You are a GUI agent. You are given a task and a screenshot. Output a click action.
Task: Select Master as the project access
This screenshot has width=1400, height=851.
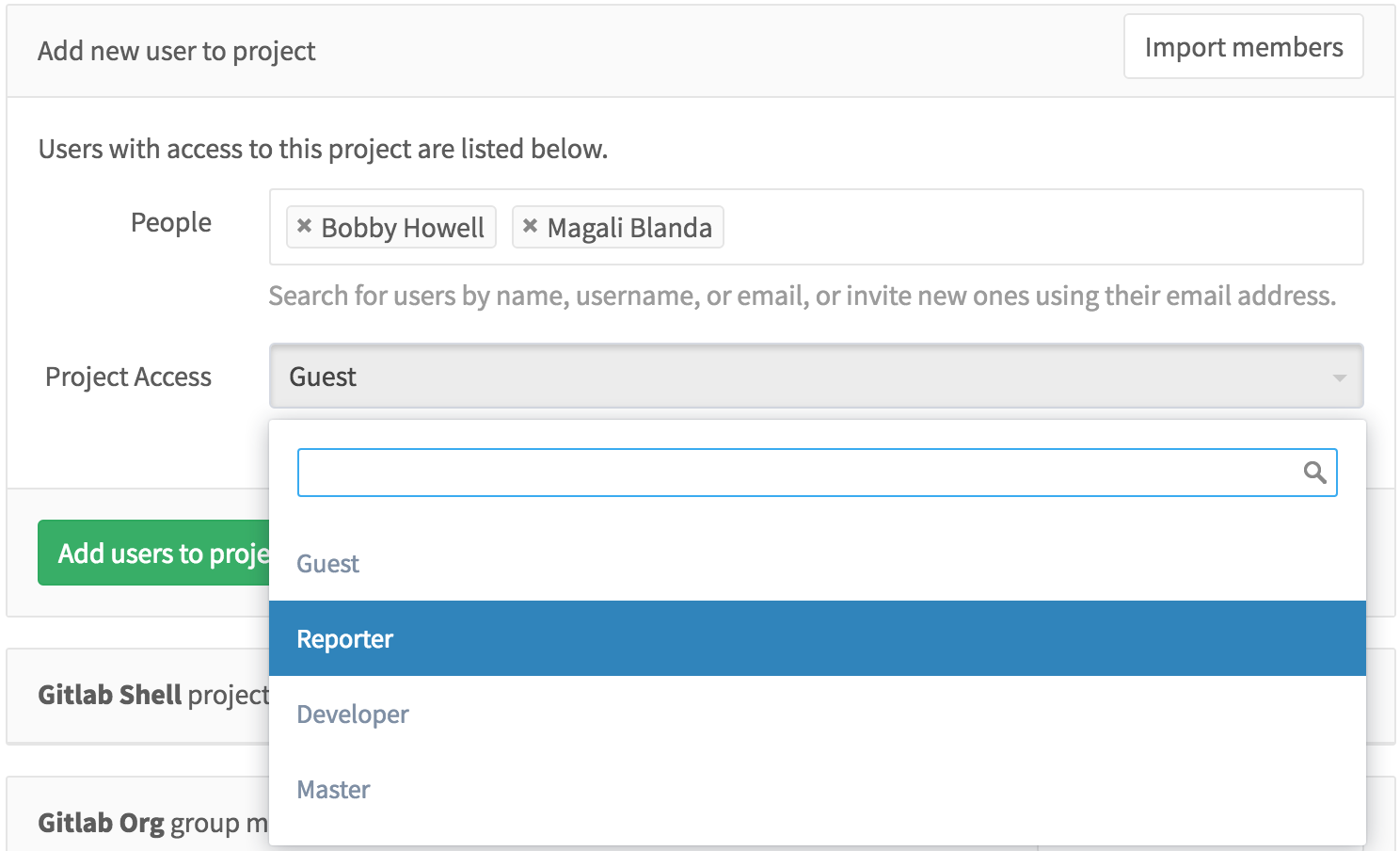point(334,790)
